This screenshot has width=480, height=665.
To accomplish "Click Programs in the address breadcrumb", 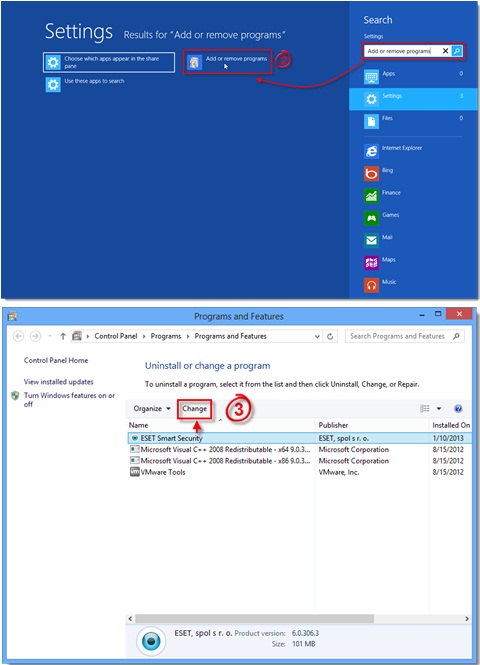I will pyautogui.click(x=166, y=336).
